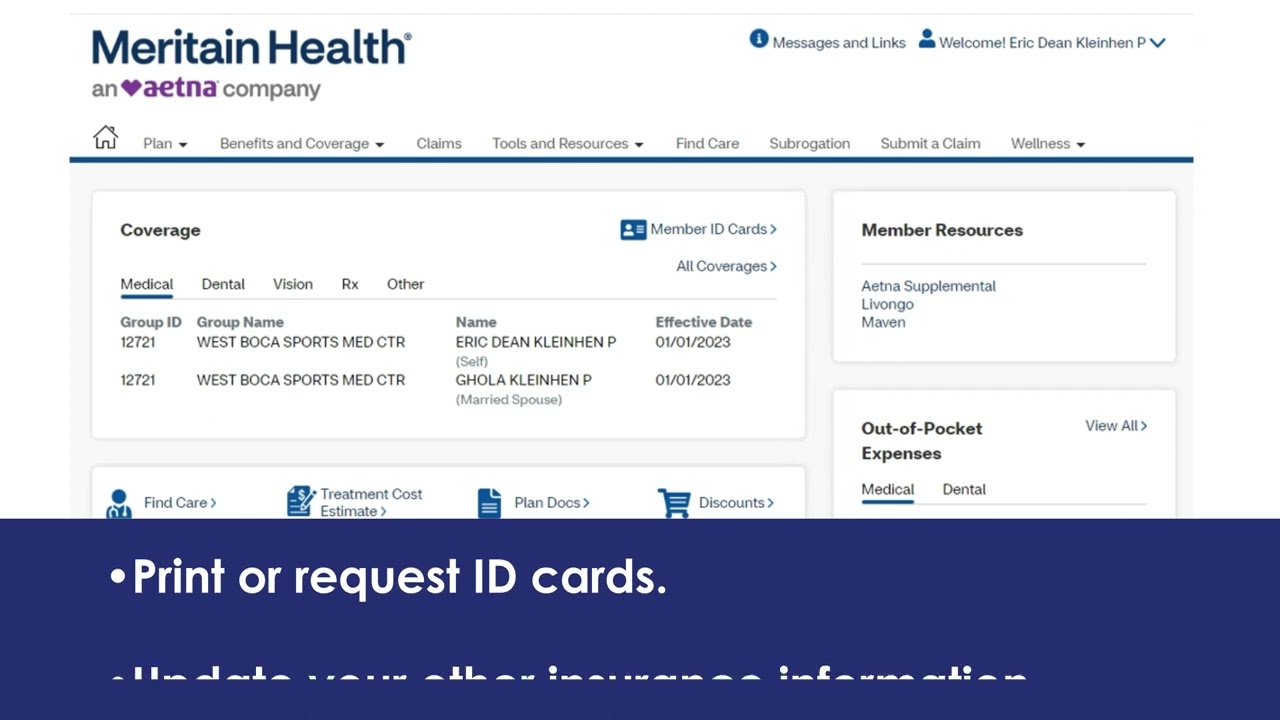Open the Subrogation menu item
The width and height of the screenshot is (1280, 720).
click(809, 144)
